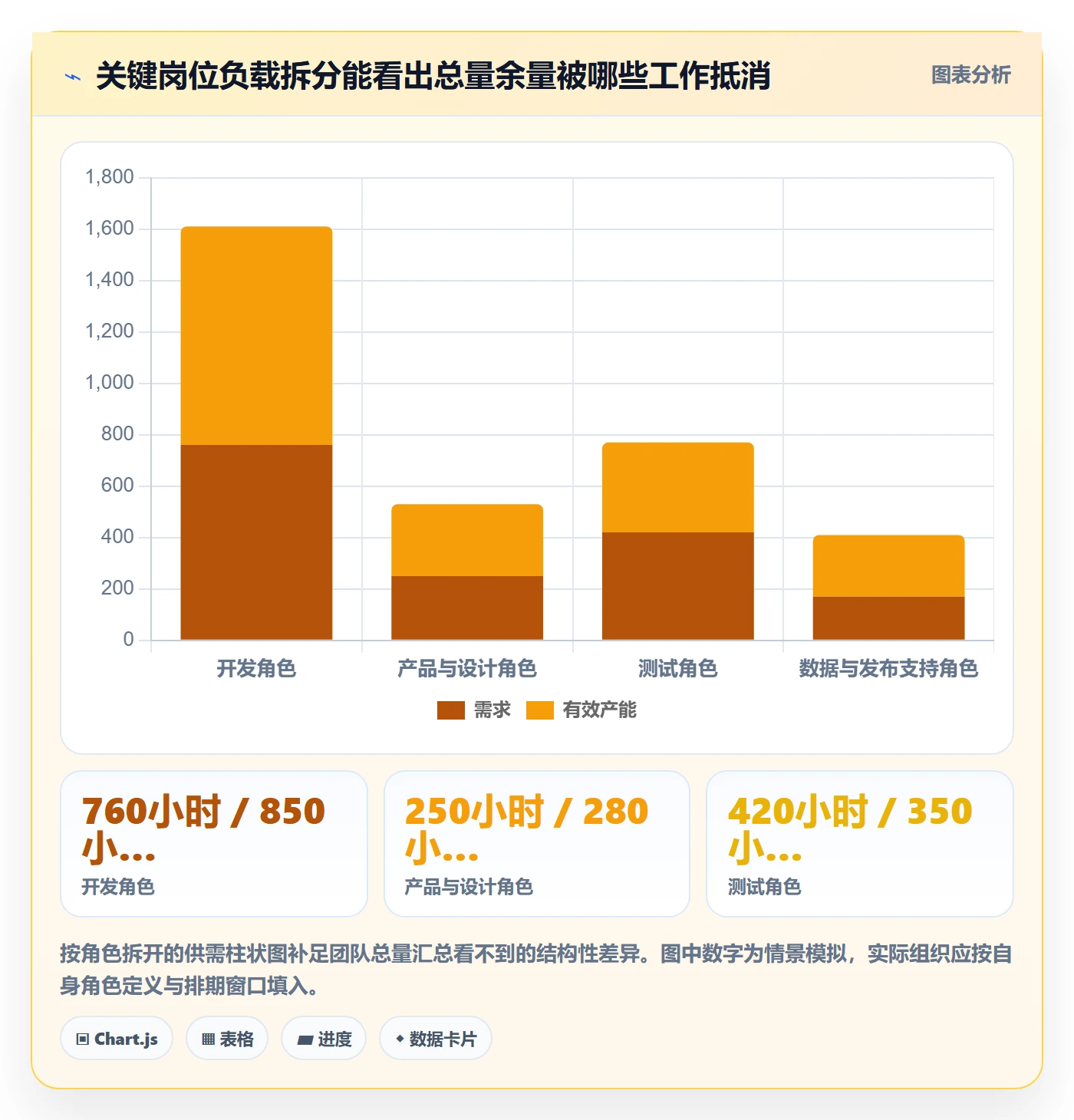Select the orange 有效产能 bar segment for 开发角色
The width and height of the screenshot is (1074, 1120).
(x=256, y=336)
